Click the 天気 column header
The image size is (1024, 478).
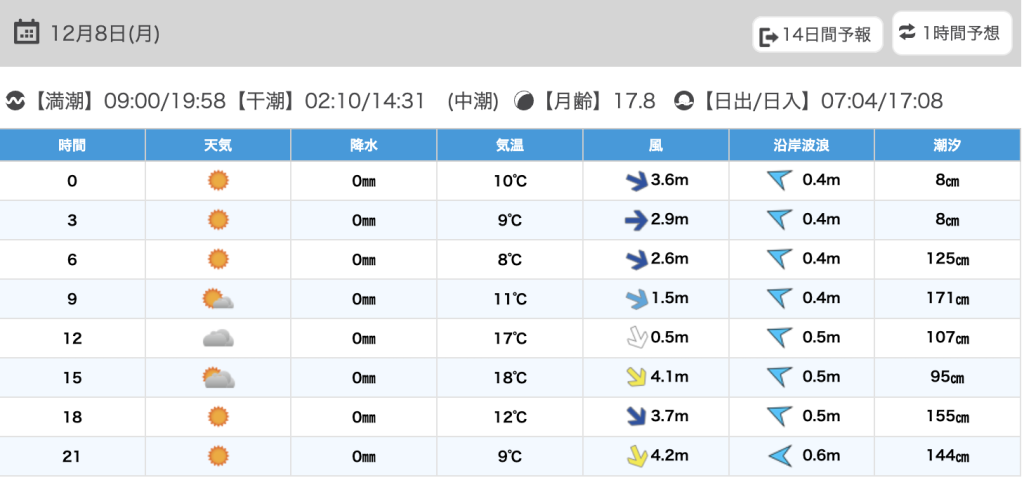pos(218,145)
